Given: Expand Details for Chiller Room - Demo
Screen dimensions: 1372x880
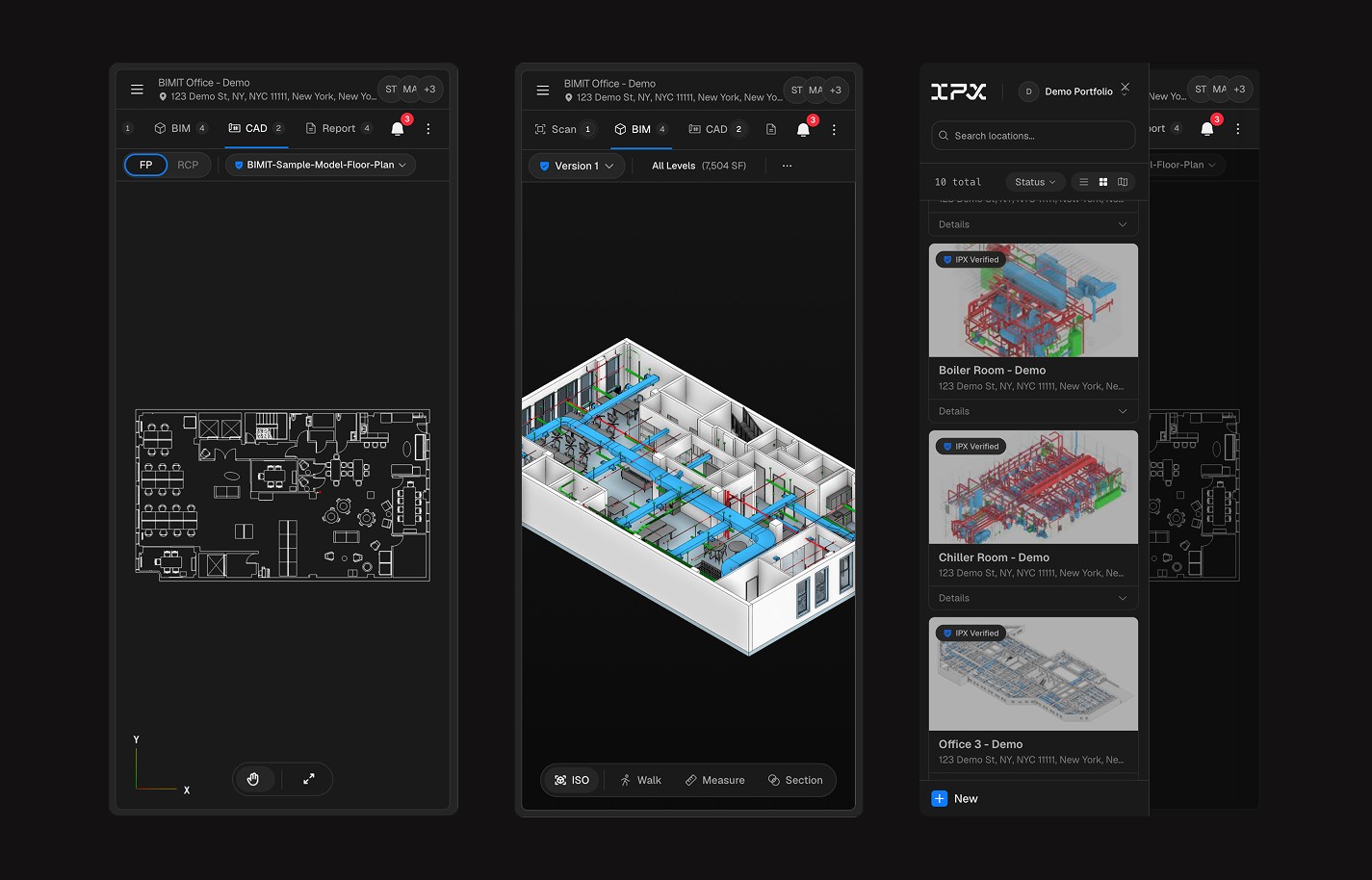Looking at the screenshot, I should pyautogui.click(x=1033, y=598).
